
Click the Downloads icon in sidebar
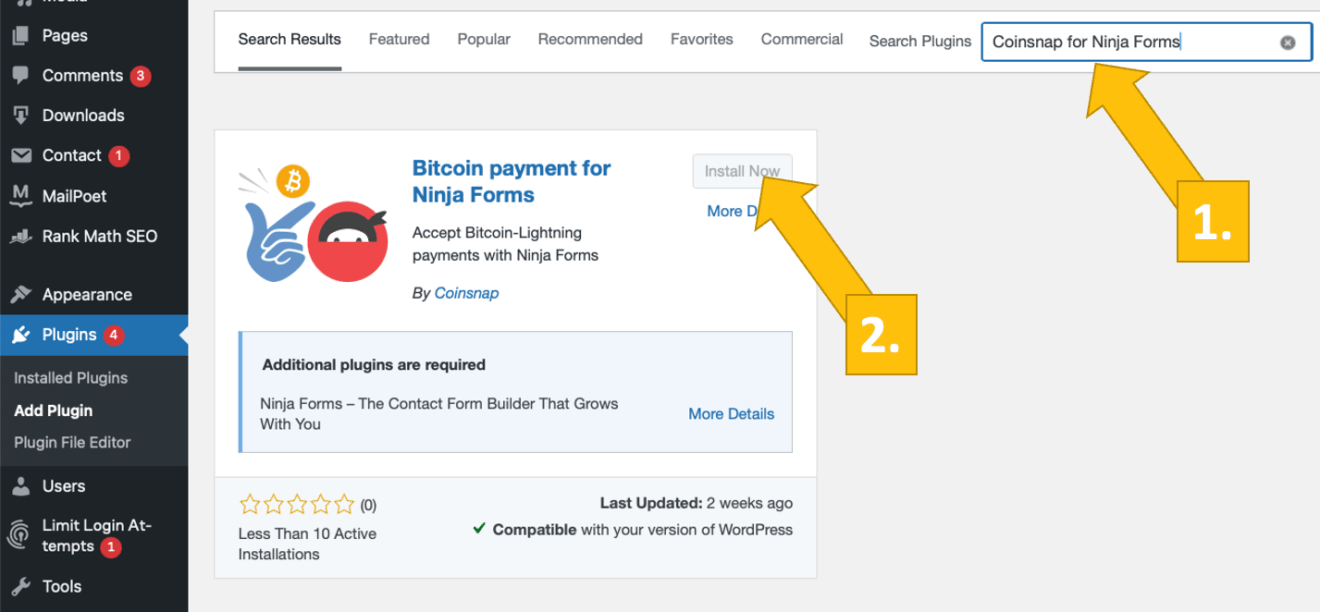click(20, 116)
